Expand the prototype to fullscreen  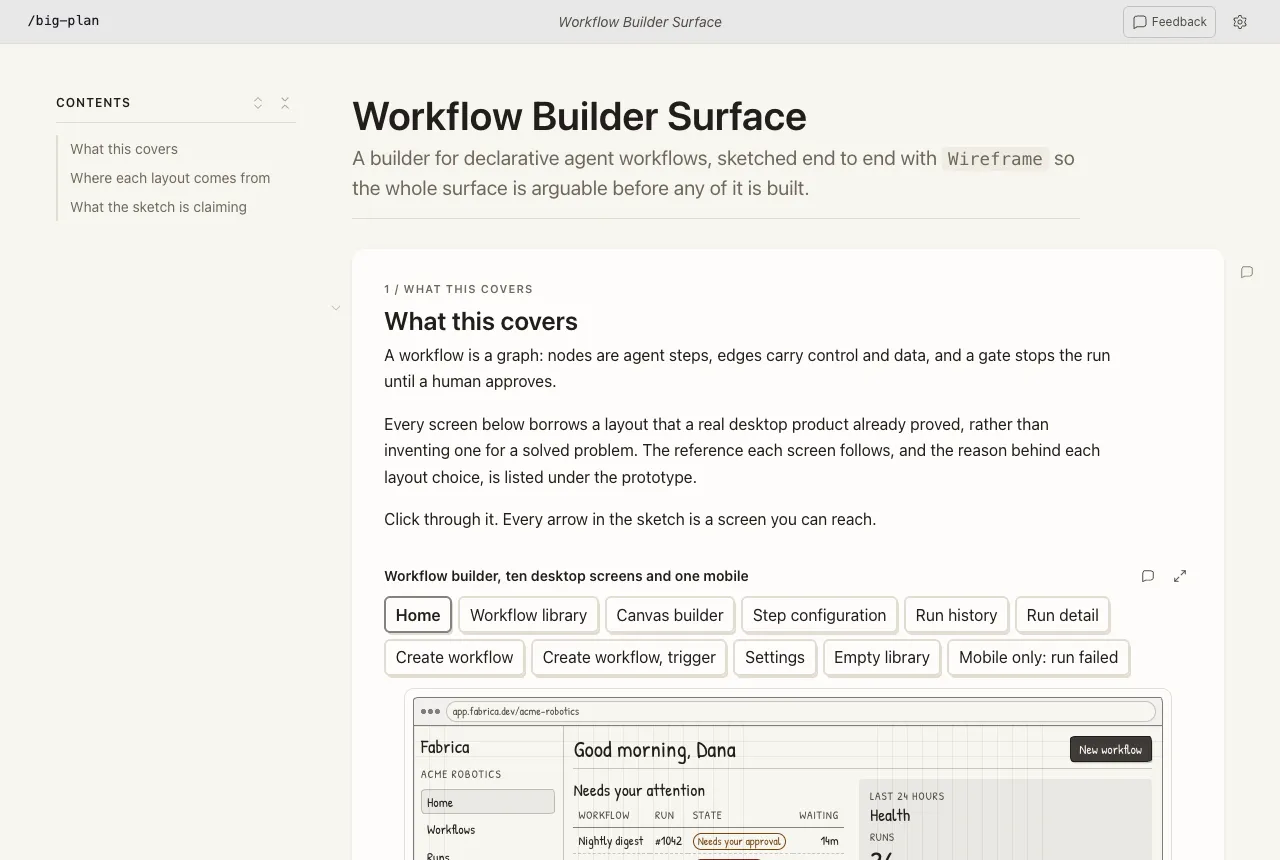click(x=1180, y=576)
